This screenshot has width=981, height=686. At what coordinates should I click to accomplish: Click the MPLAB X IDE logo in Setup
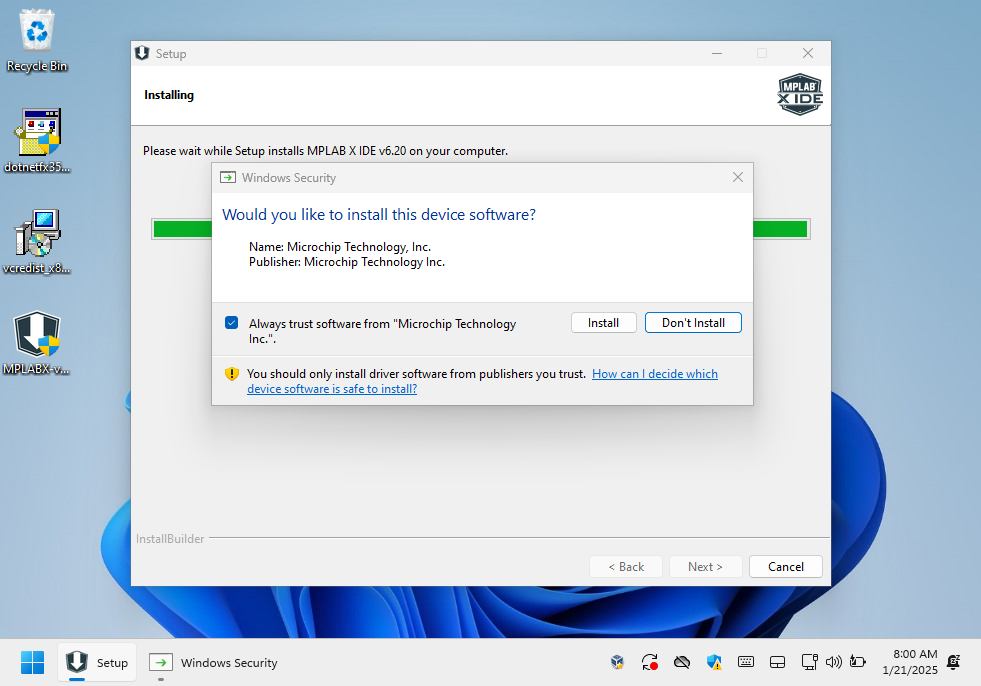[800, 95]
